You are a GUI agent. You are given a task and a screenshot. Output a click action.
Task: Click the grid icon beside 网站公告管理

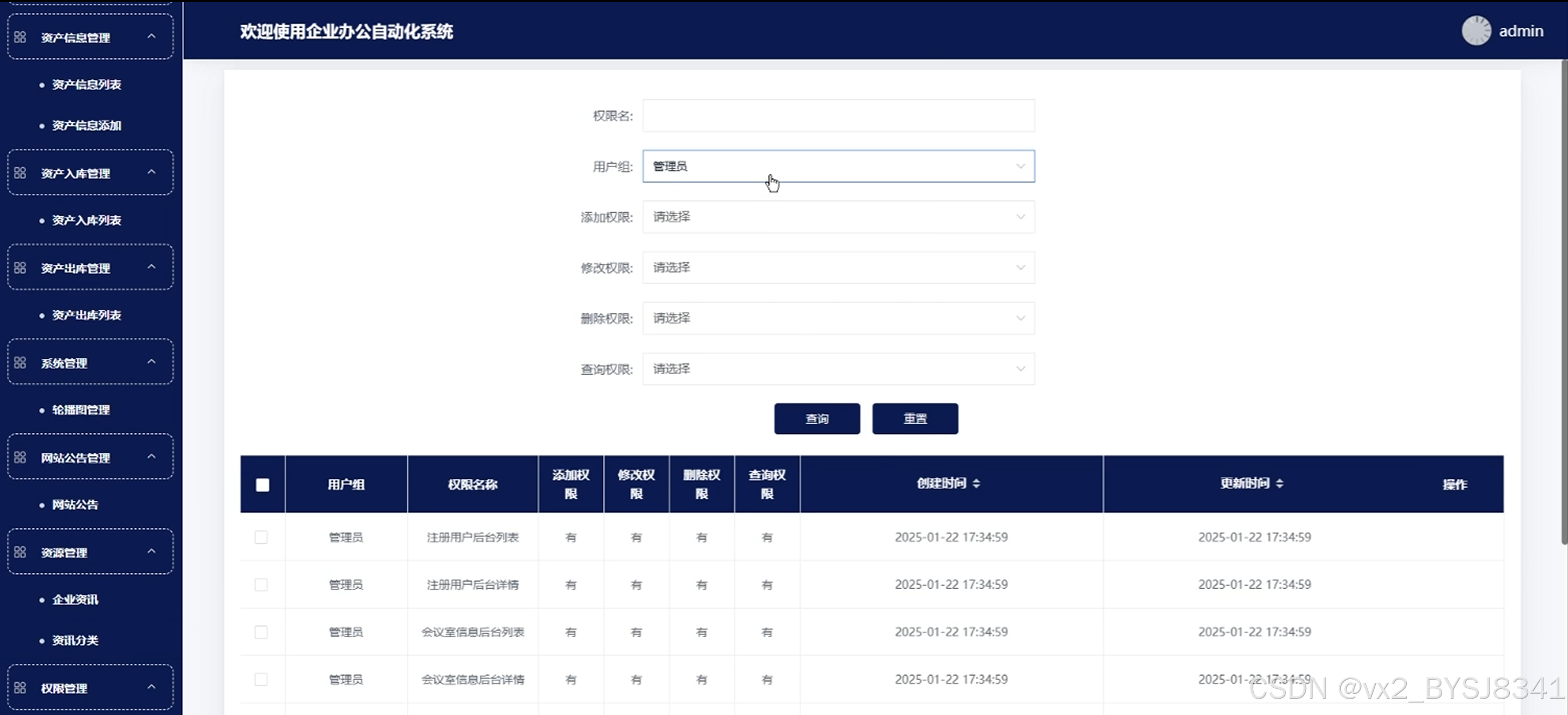click(x=20, y=457)
